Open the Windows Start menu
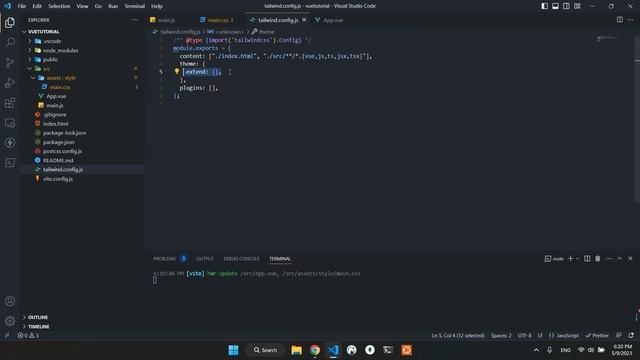Viewport: 640px width, 360px height. [233, 350]
